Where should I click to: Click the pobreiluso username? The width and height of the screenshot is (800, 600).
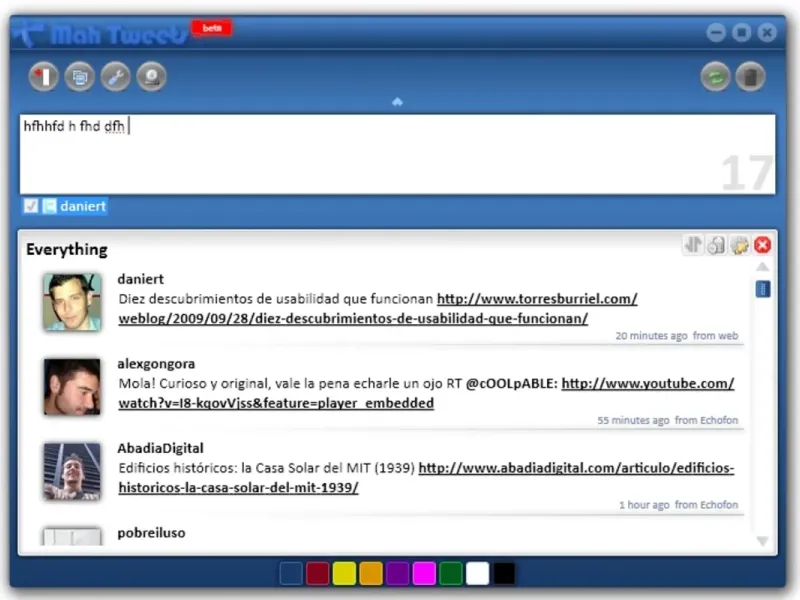[x=151, y=533]
